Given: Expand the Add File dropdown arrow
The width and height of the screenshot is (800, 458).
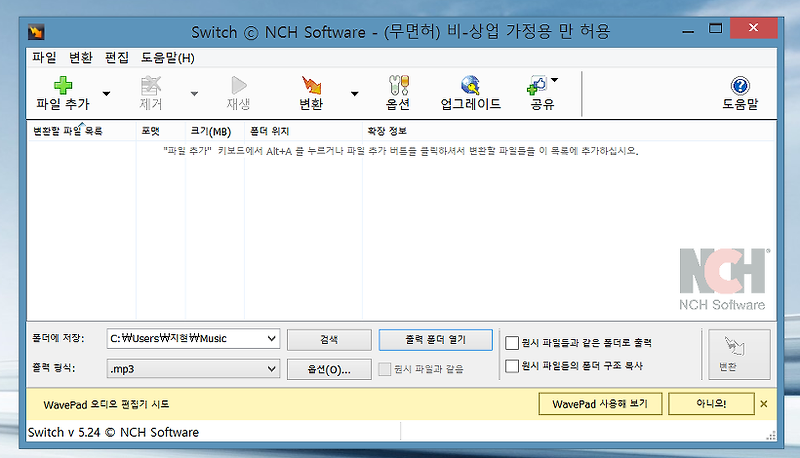Looking at the screenshot, I should pos(106,93).
